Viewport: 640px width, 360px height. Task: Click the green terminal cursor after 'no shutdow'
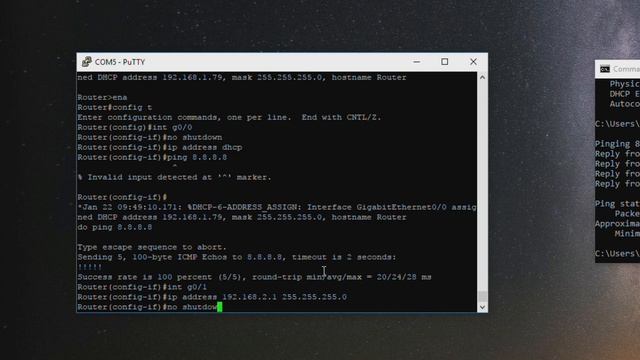pyautogui.click(x=220, y=307)
